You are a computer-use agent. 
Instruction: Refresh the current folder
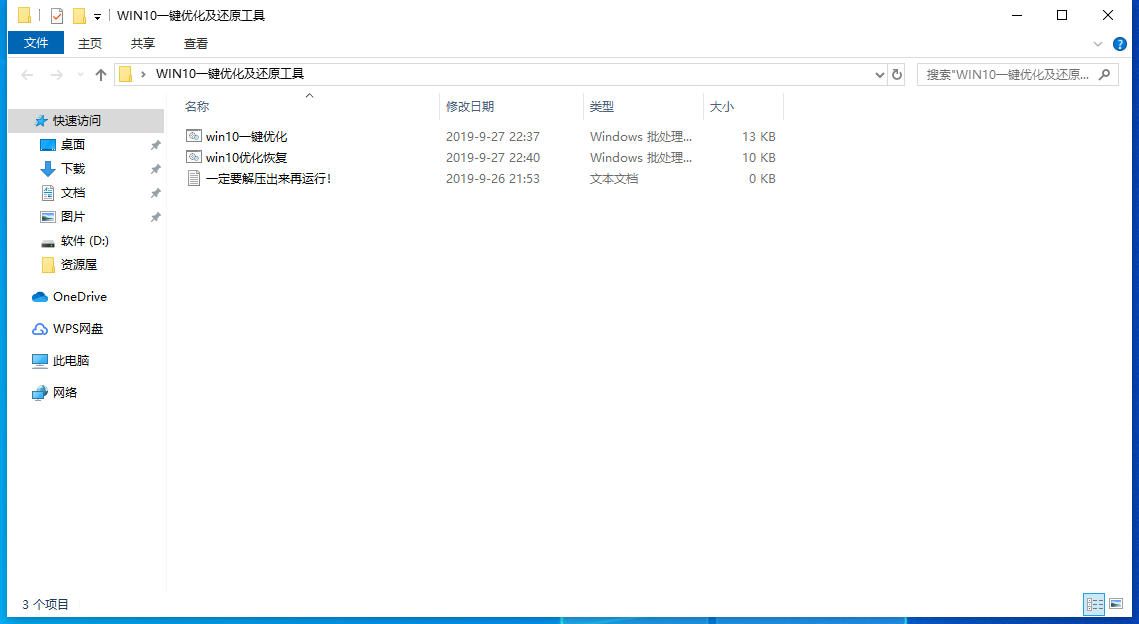896,75
